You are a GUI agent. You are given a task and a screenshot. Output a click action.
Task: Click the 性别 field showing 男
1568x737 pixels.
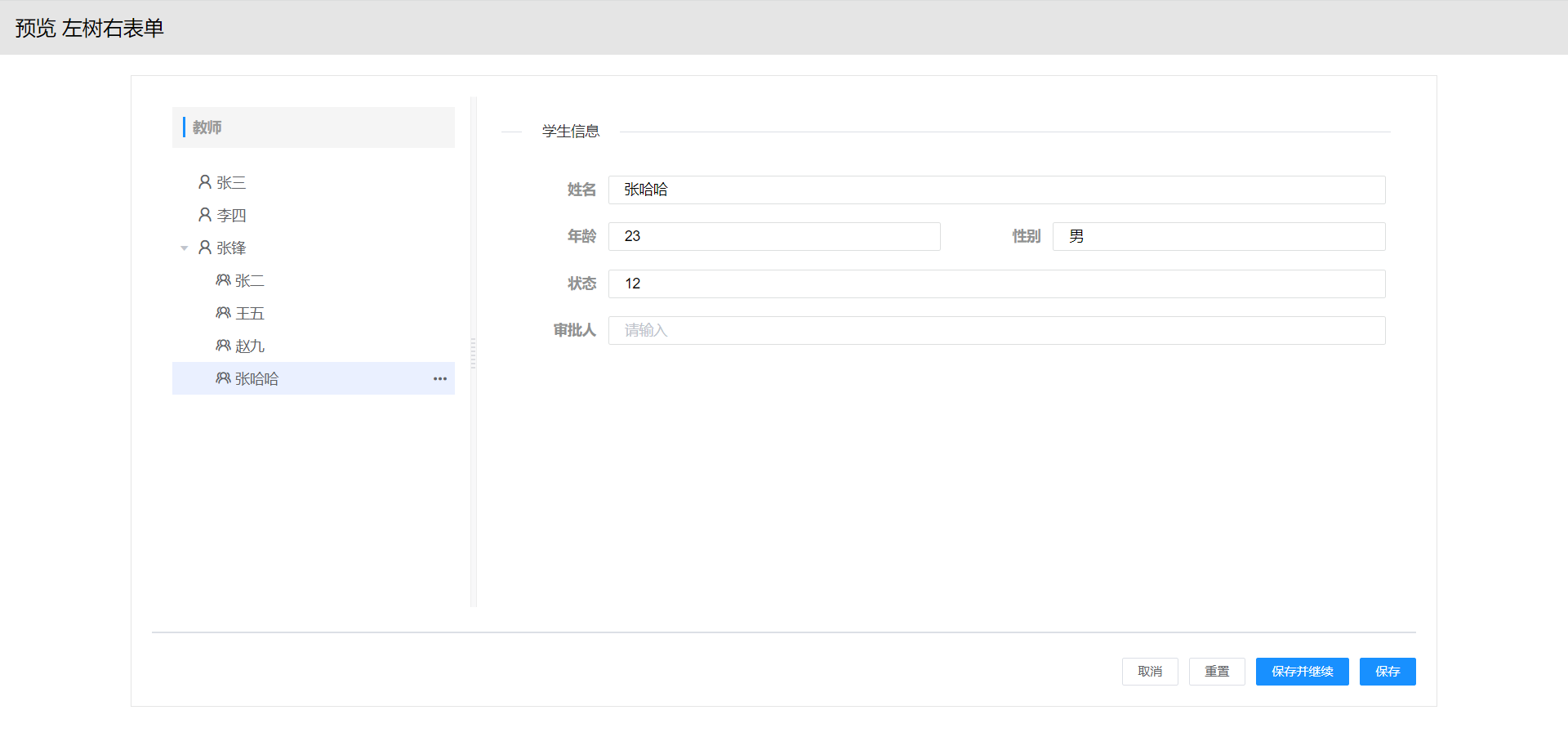[x=1218, y=237]
